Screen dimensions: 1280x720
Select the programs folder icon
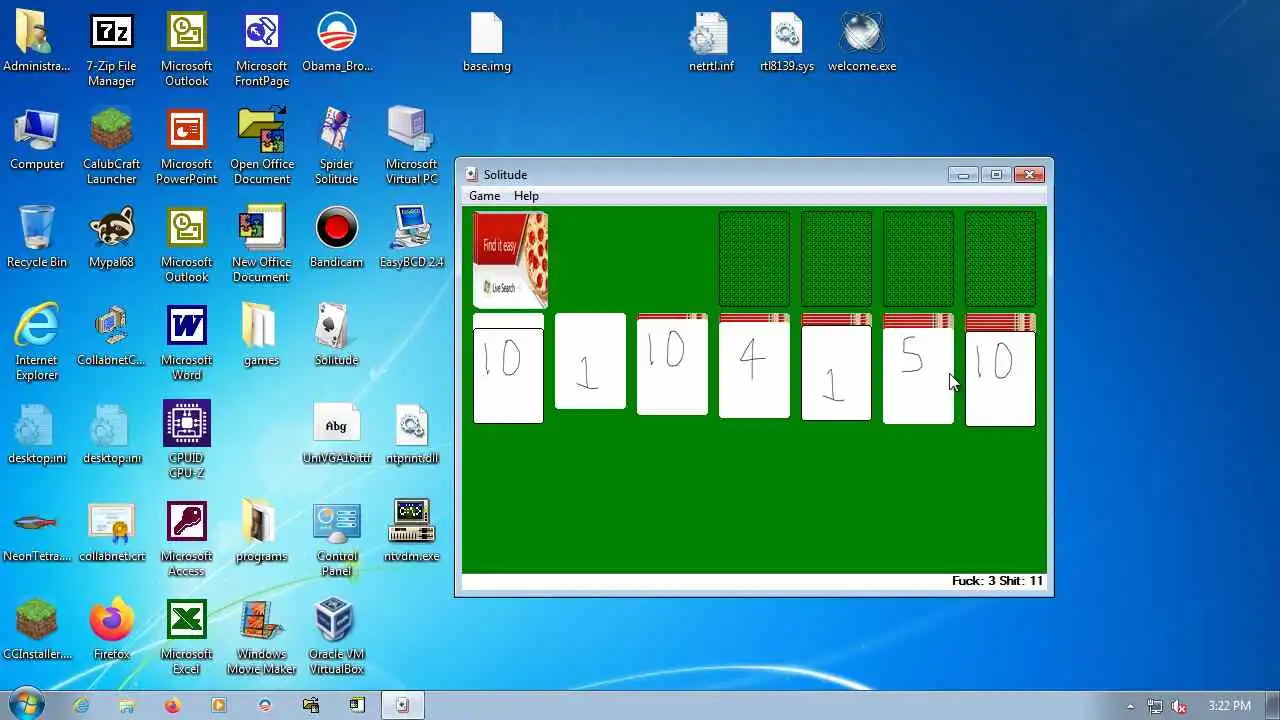pyautogui.click(x=261, y=531)
